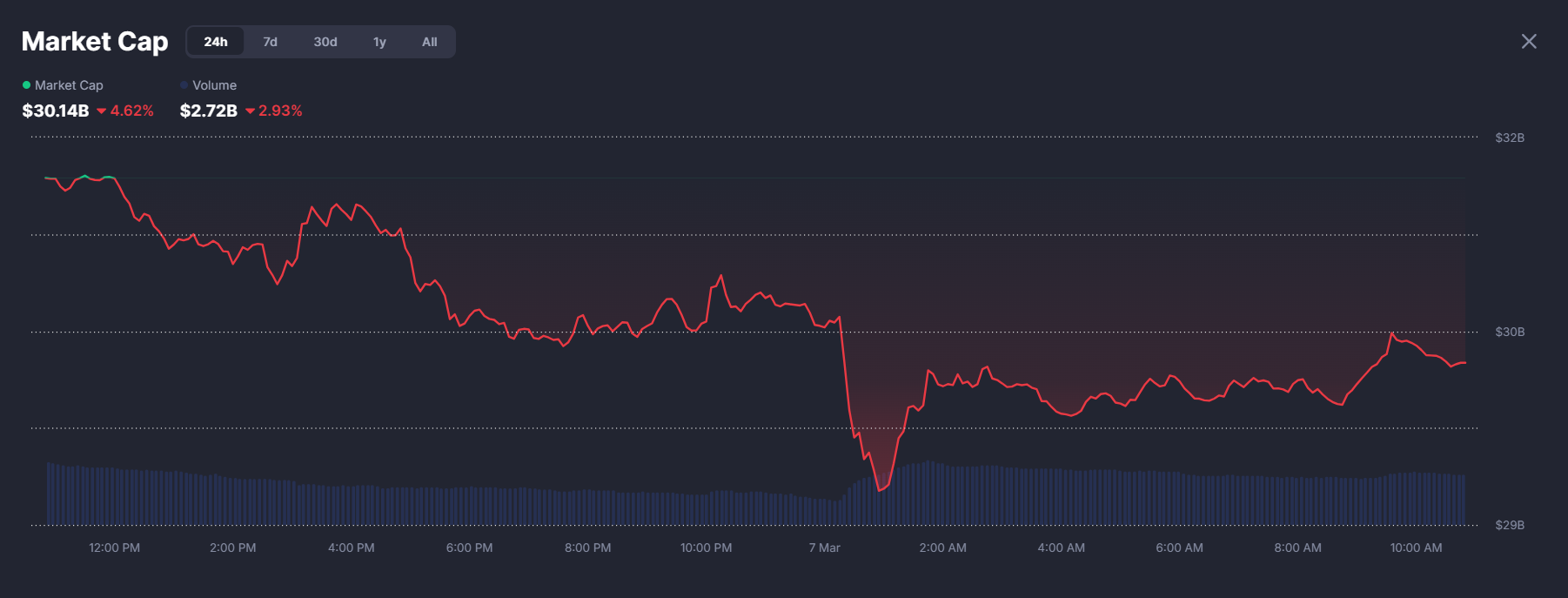The image size is (1568, 598).
Task: Click the $30.14B market cap value
Action: 56,111
